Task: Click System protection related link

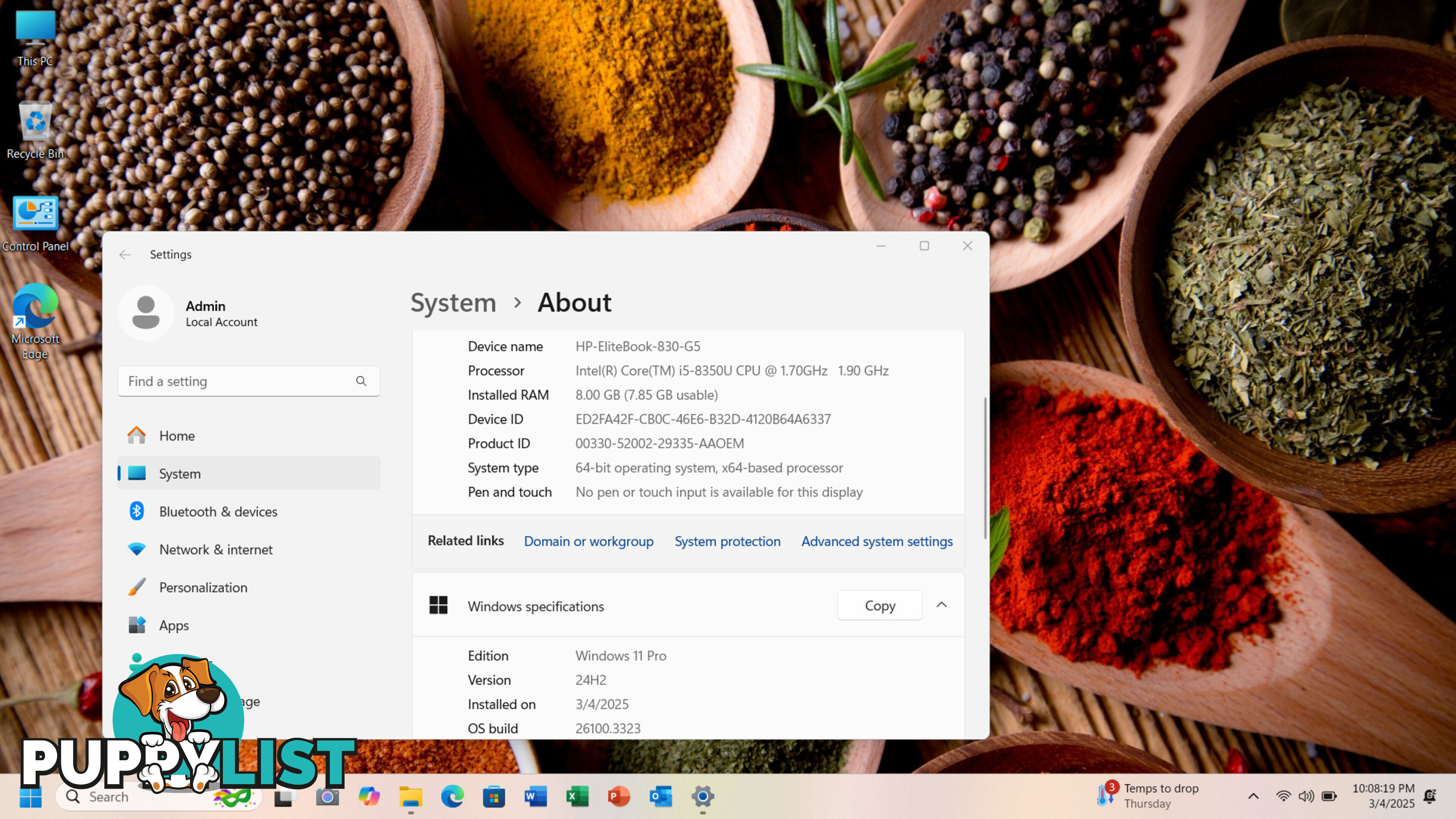Action: tap(727, 540)
